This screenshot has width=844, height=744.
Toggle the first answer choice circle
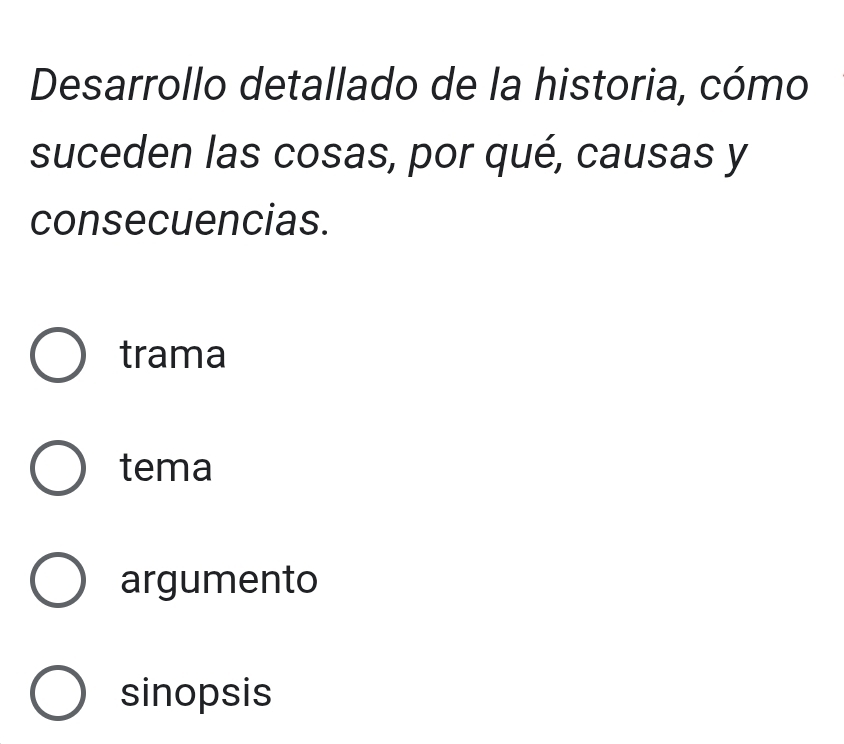pyautogui.click(x=57, y=355)
